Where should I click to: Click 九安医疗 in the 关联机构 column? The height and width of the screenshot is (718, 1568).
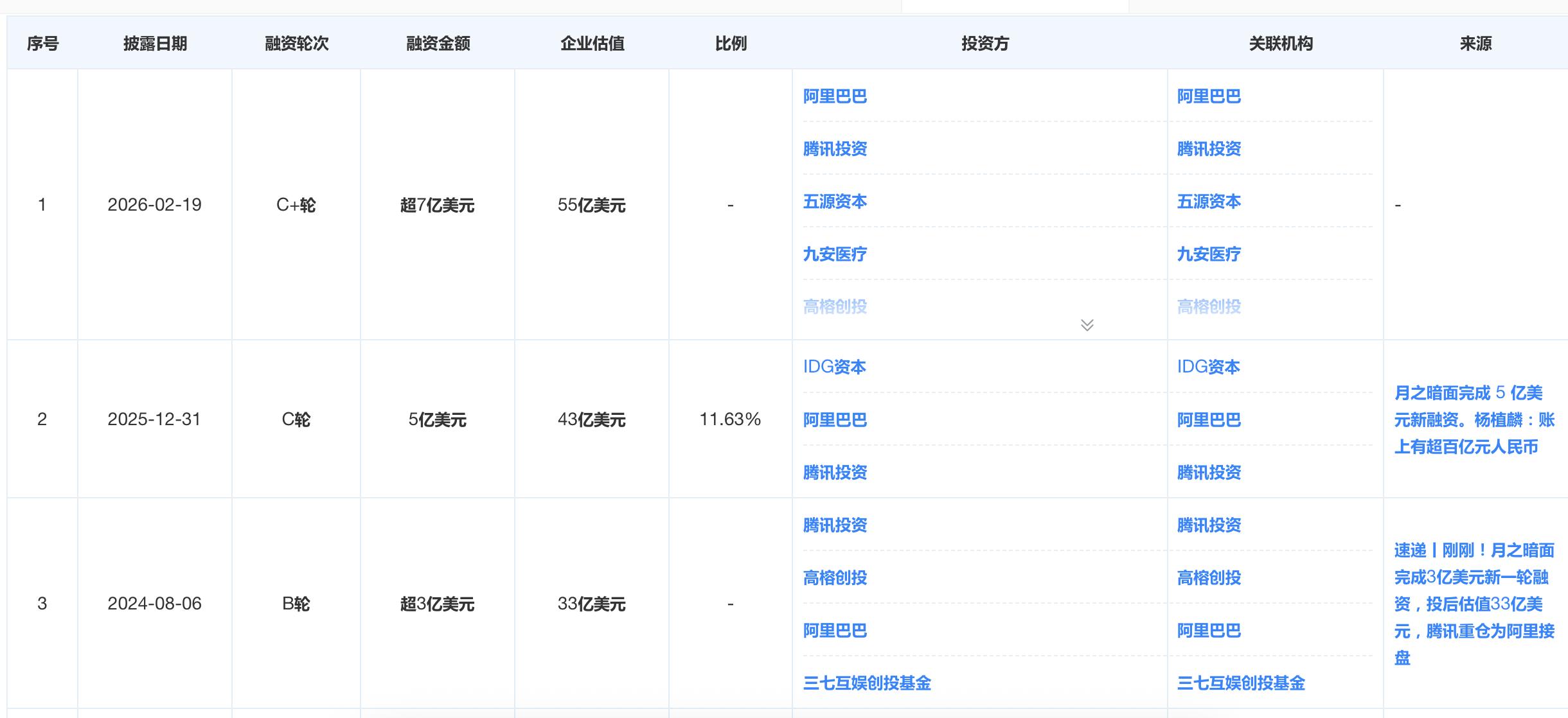(1208, 254)
